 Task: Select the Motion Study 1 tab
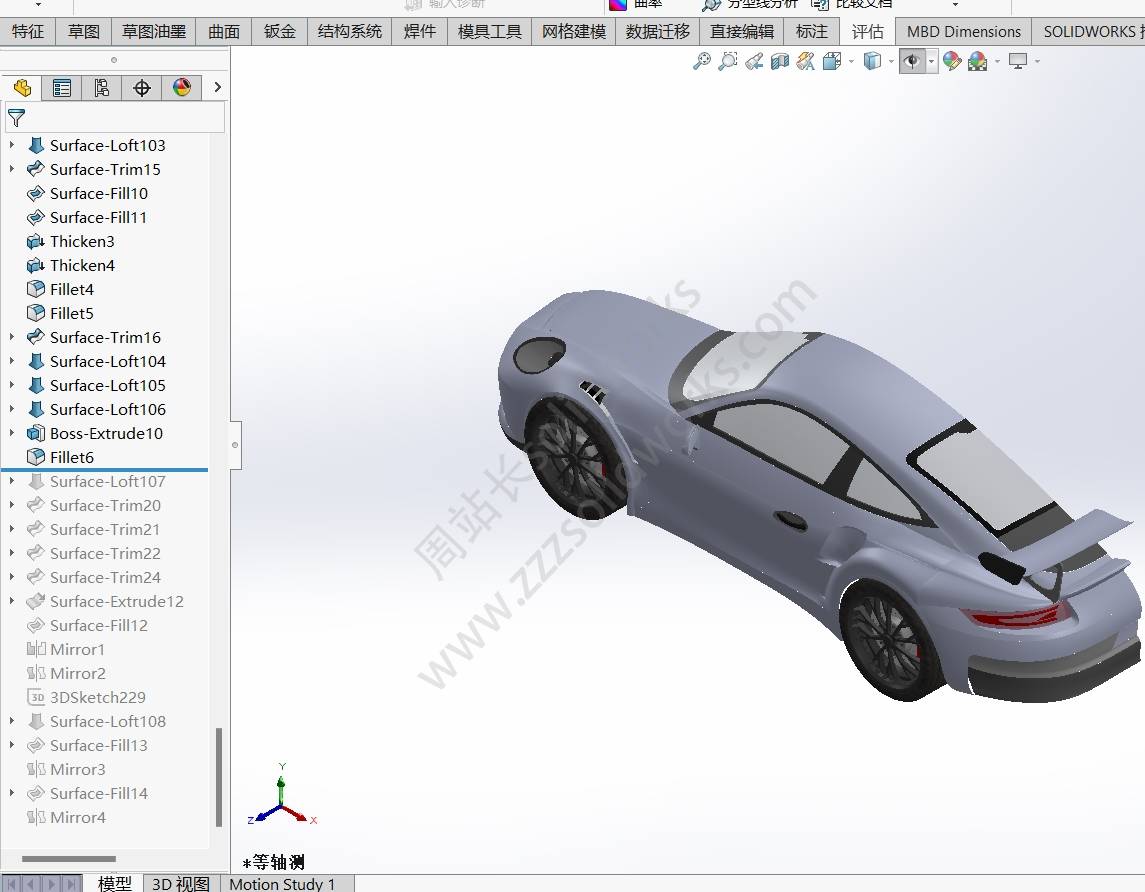point(282,883)
